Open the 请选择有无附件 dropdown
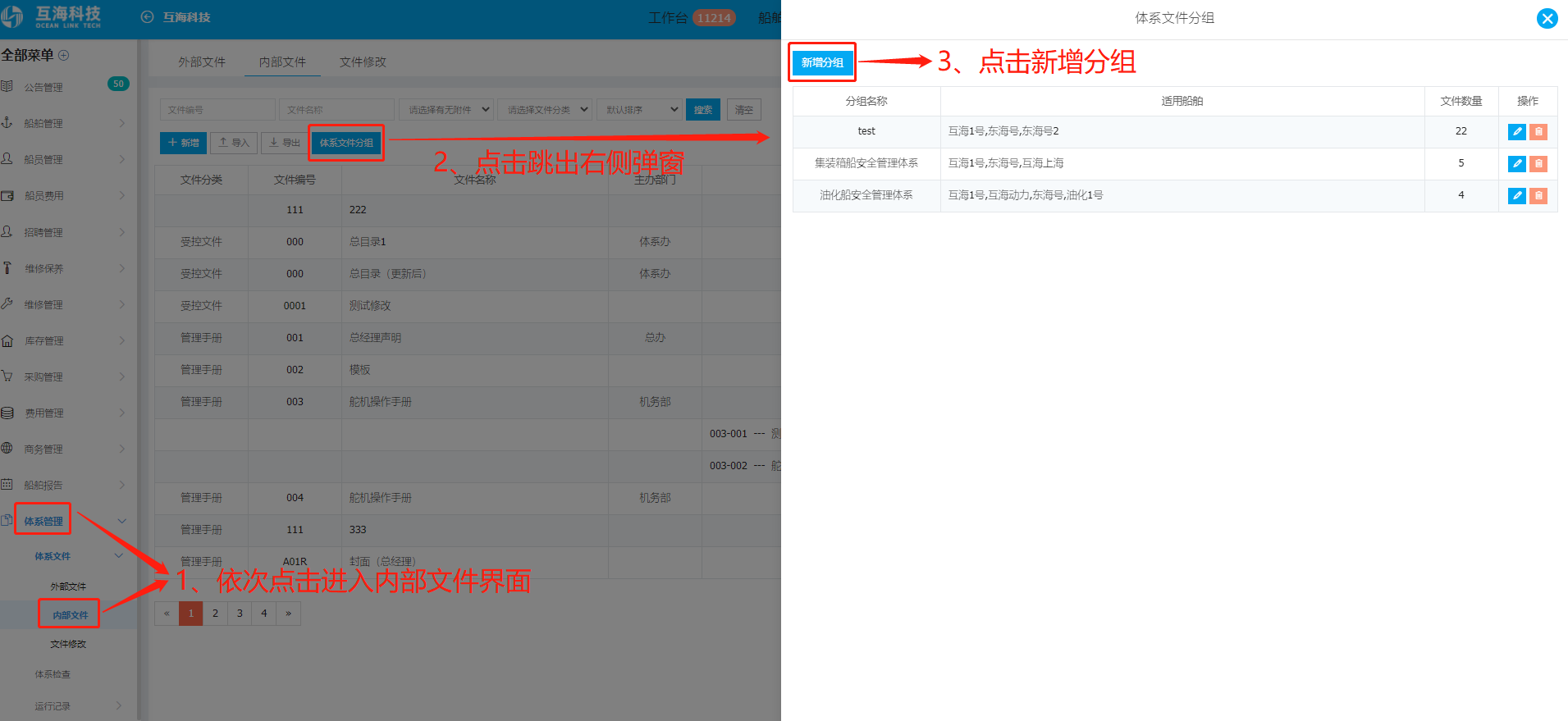 446,110
